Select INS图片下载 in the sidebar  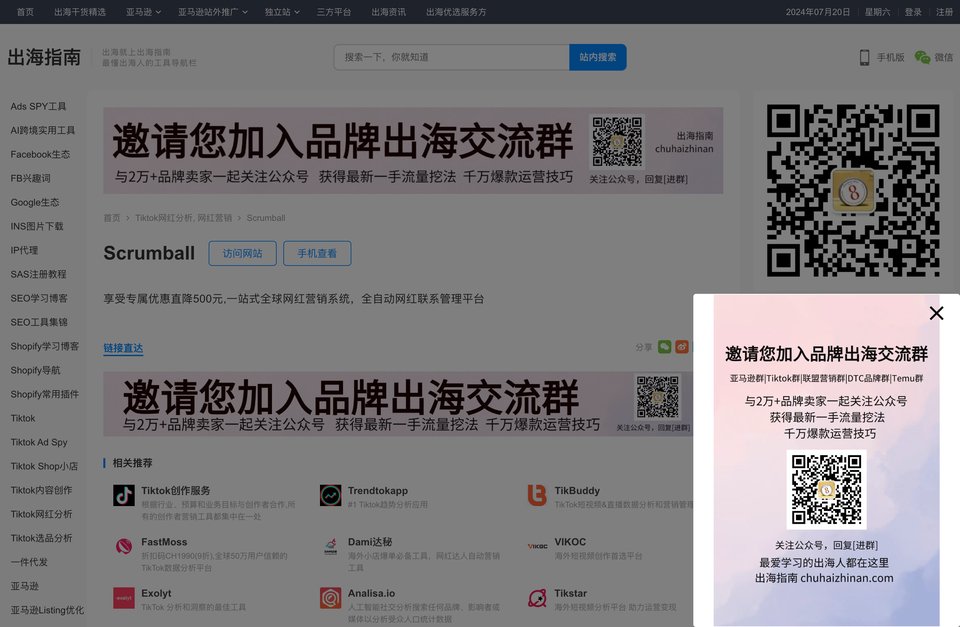pyautogui.click(x=37, y=226)
